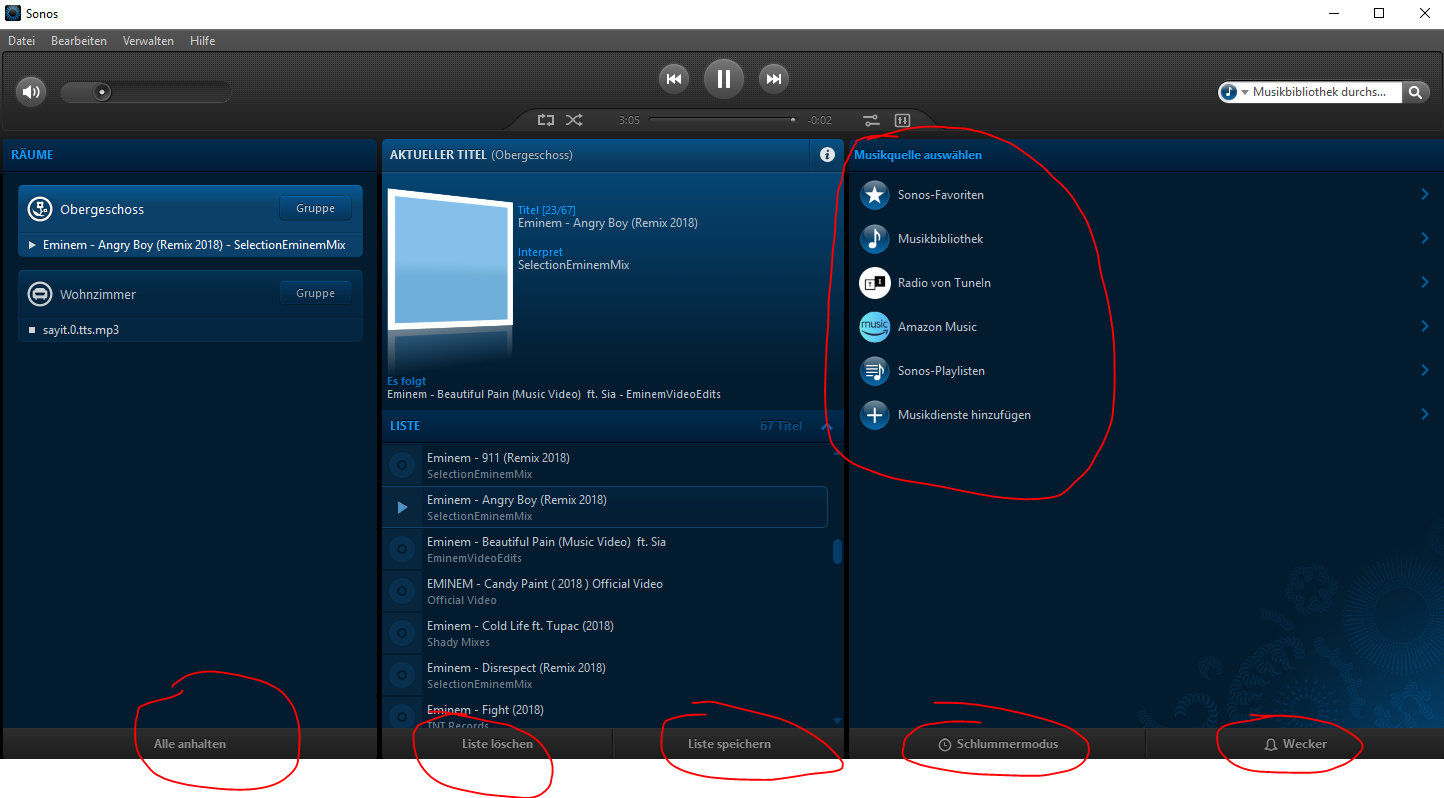The height and width of the screenshot is (798, 1444).
Task: Expand Amazon Music with its right chevron
Action: [1425, 327]
